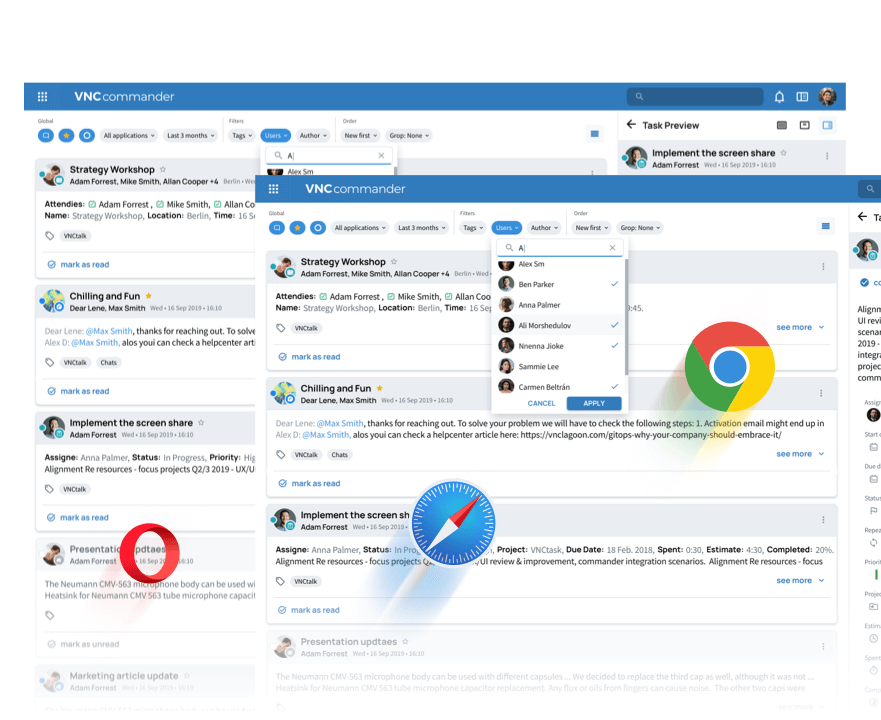The height and width of the screenshot is (720, 881).
Task: Open more options in Task Preview header
Action: [827, 156]
